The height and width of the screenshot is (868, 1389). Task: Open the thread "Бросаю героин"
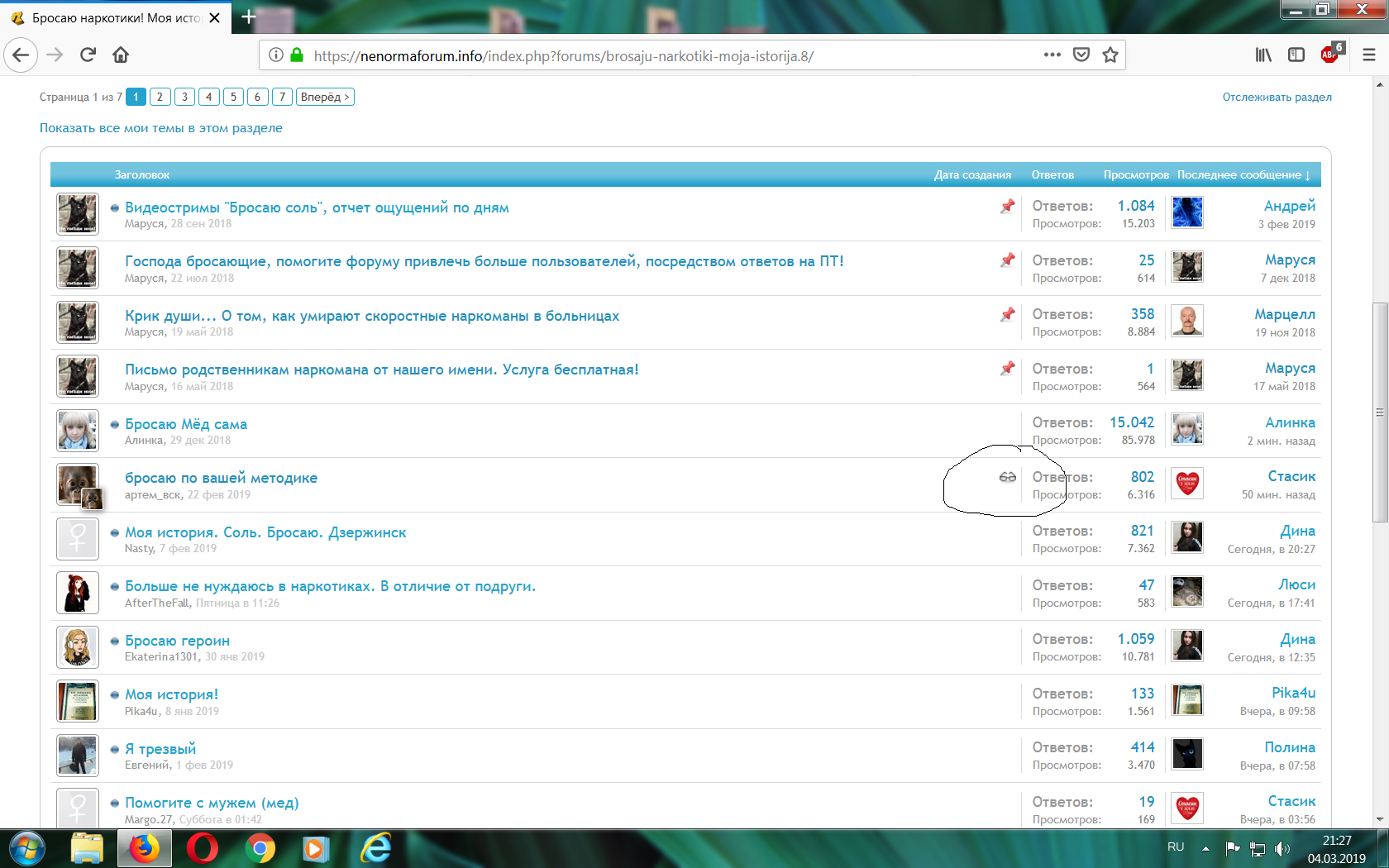tap(177, 641)
